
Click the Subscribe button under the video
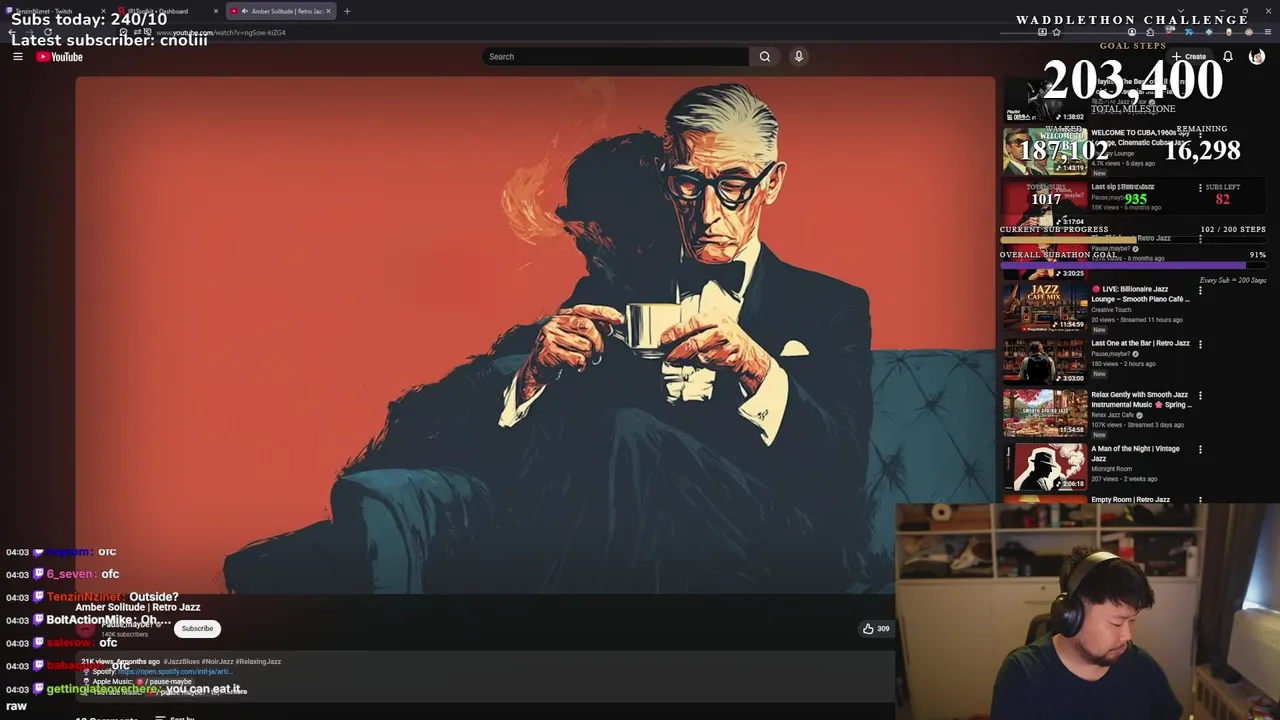click(x=197, y=628)
